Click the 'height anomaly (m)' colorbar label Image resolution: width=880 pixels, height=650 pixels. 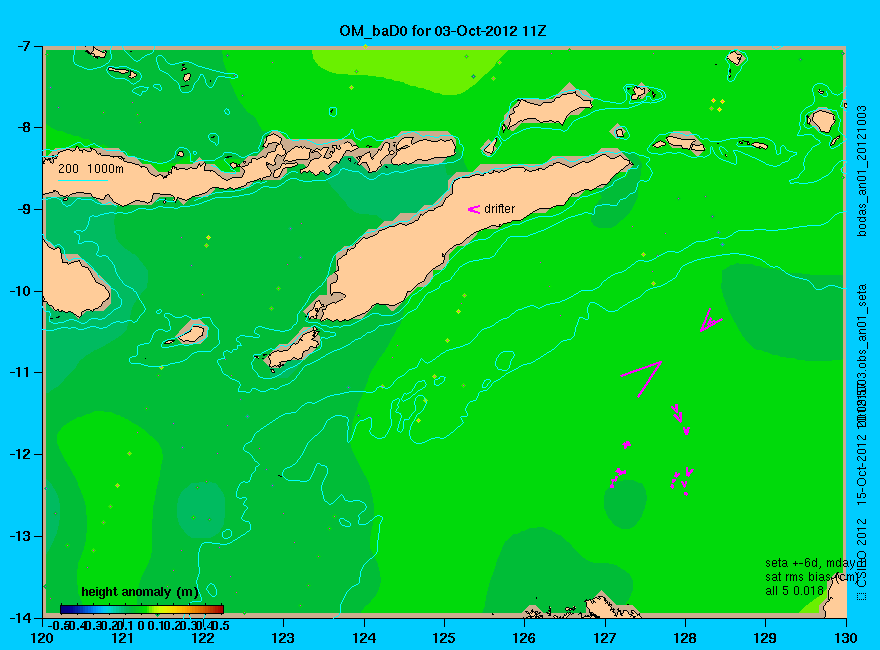point(140,592)
